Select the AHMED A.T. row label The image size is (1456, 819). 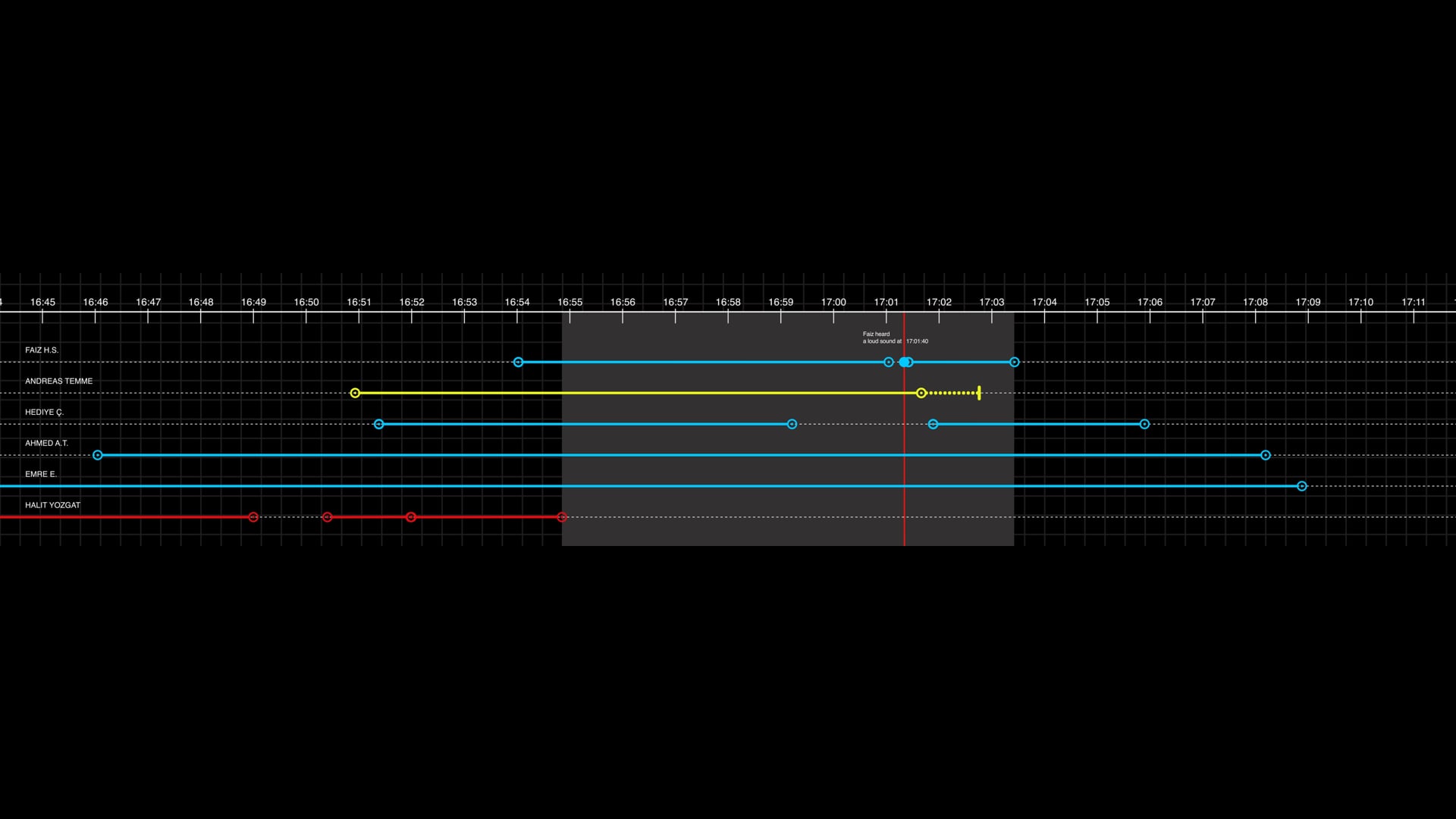46,444
